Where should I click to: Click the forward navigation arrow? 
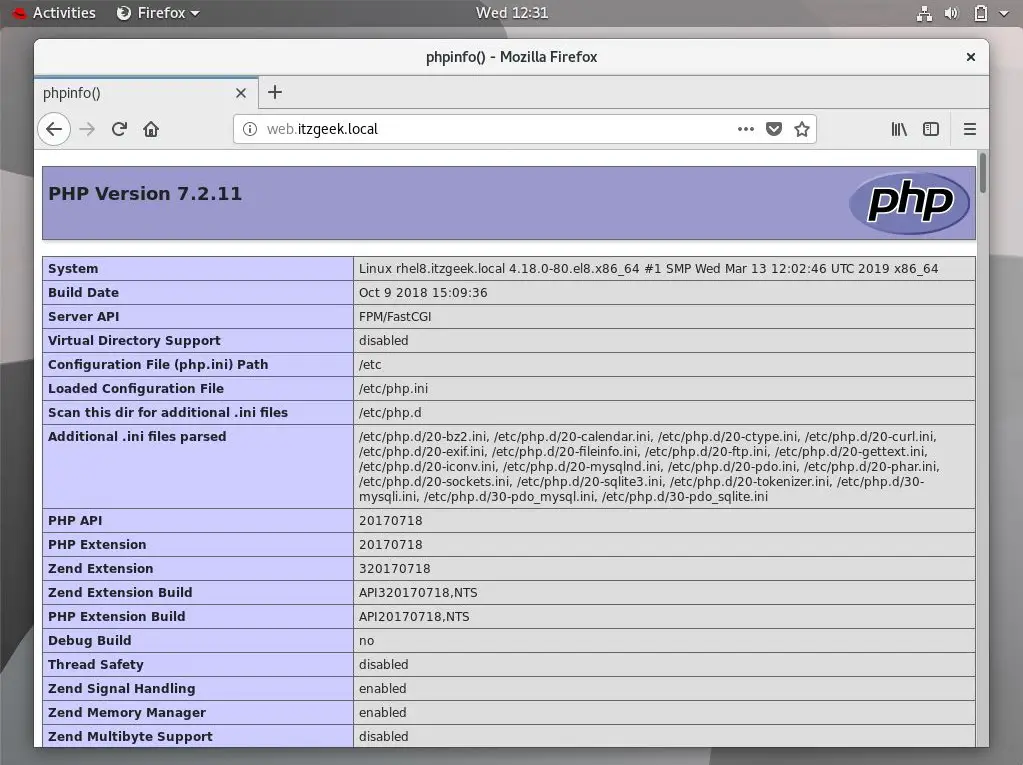click(x=87, y=129)
